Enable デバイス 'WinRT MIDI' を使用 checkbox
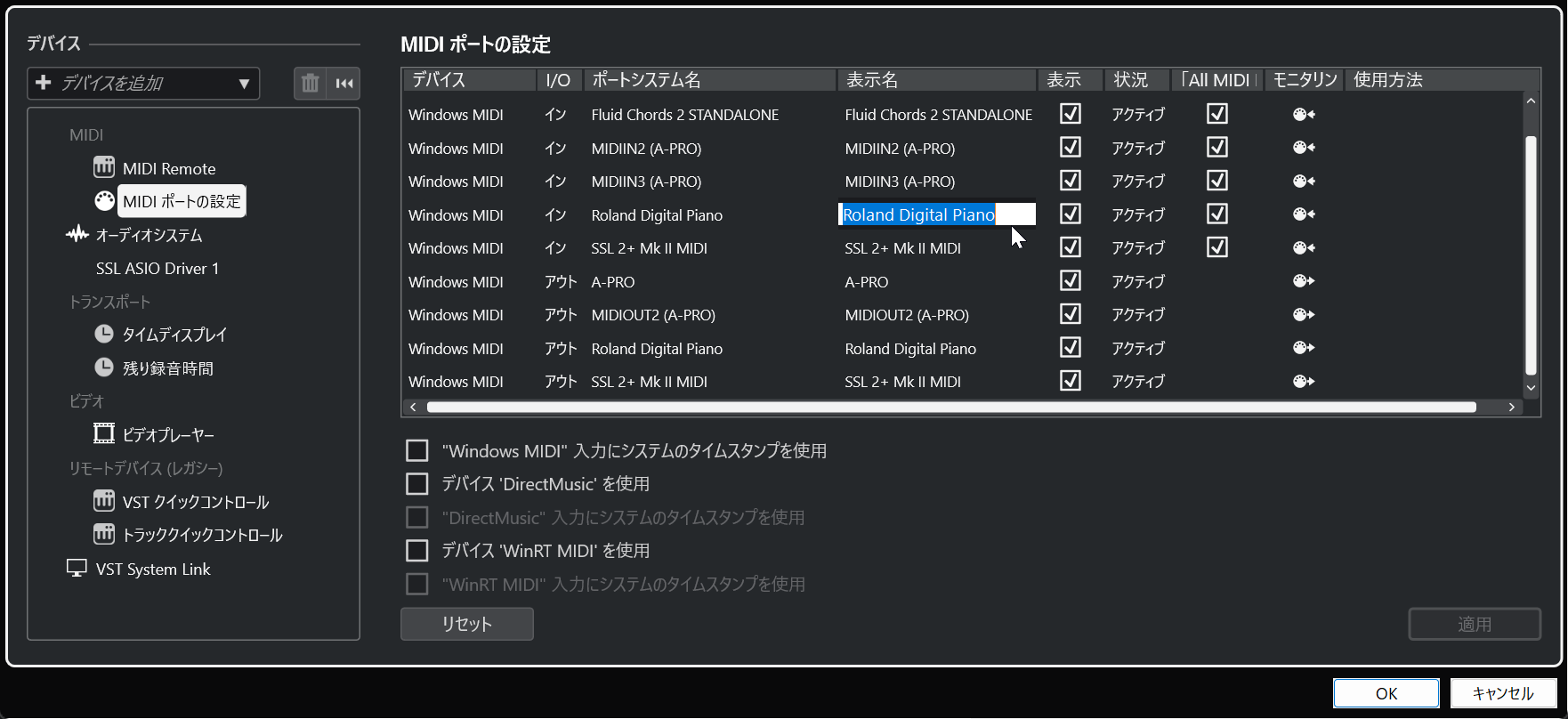Screen dimensions: 1568x719 (417, 551)
